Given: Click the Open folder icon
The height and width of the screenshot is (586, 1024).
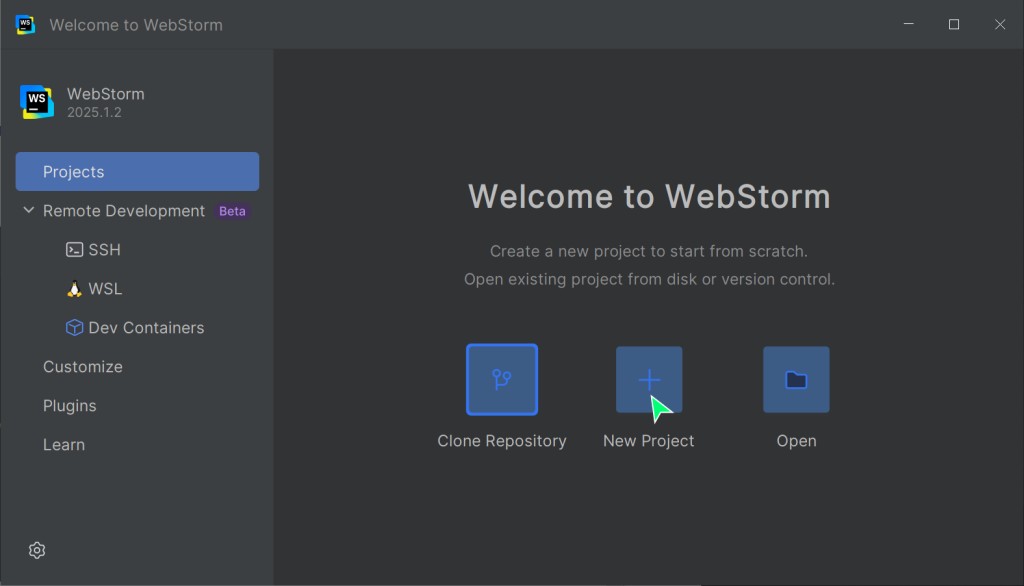Looking at the screenshot, I should click(796, 380).
